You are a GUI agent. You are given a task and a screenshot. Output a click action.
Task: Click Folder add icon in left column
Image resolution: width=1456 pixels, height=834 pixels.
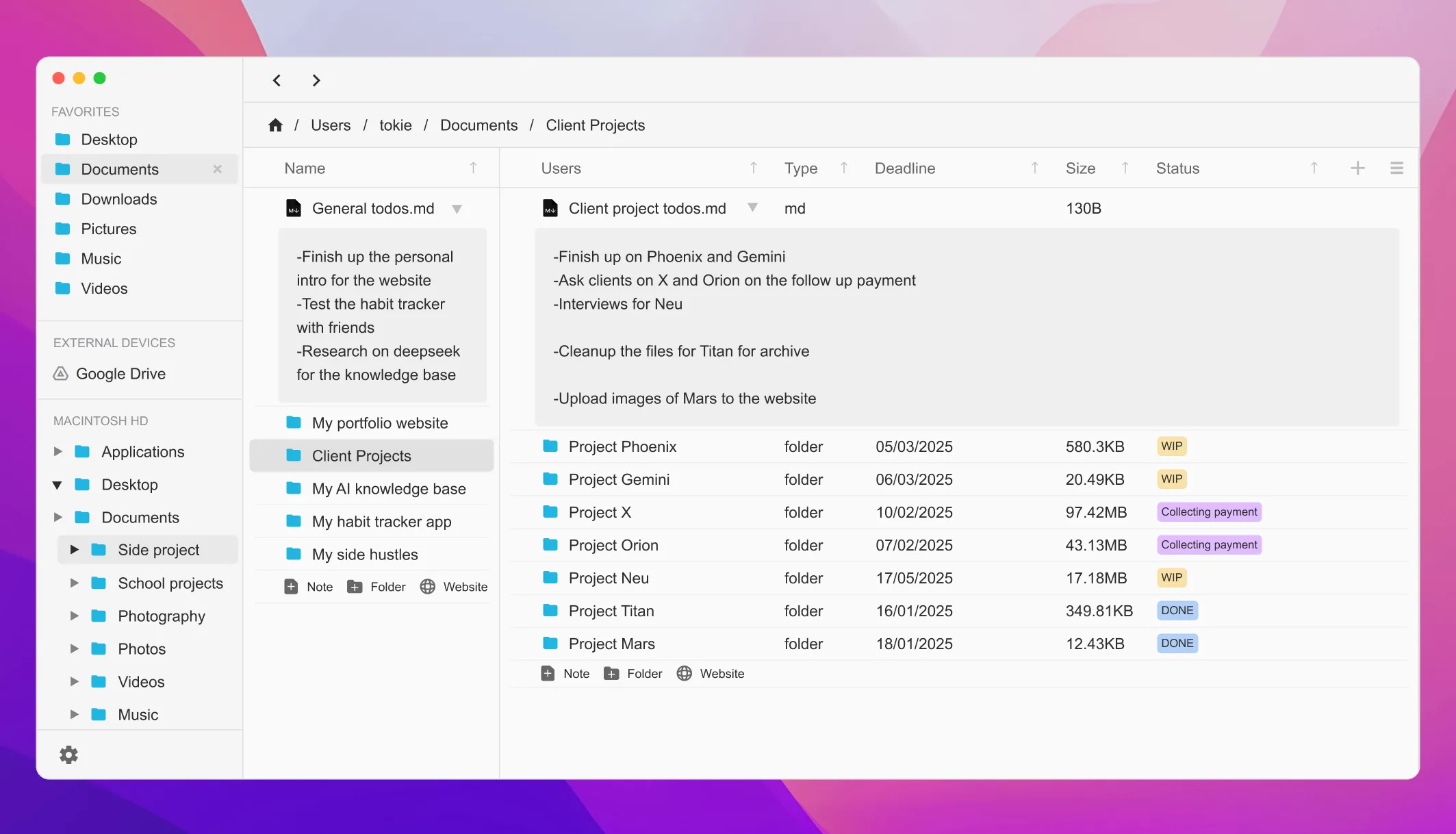[x=355, y=587]
